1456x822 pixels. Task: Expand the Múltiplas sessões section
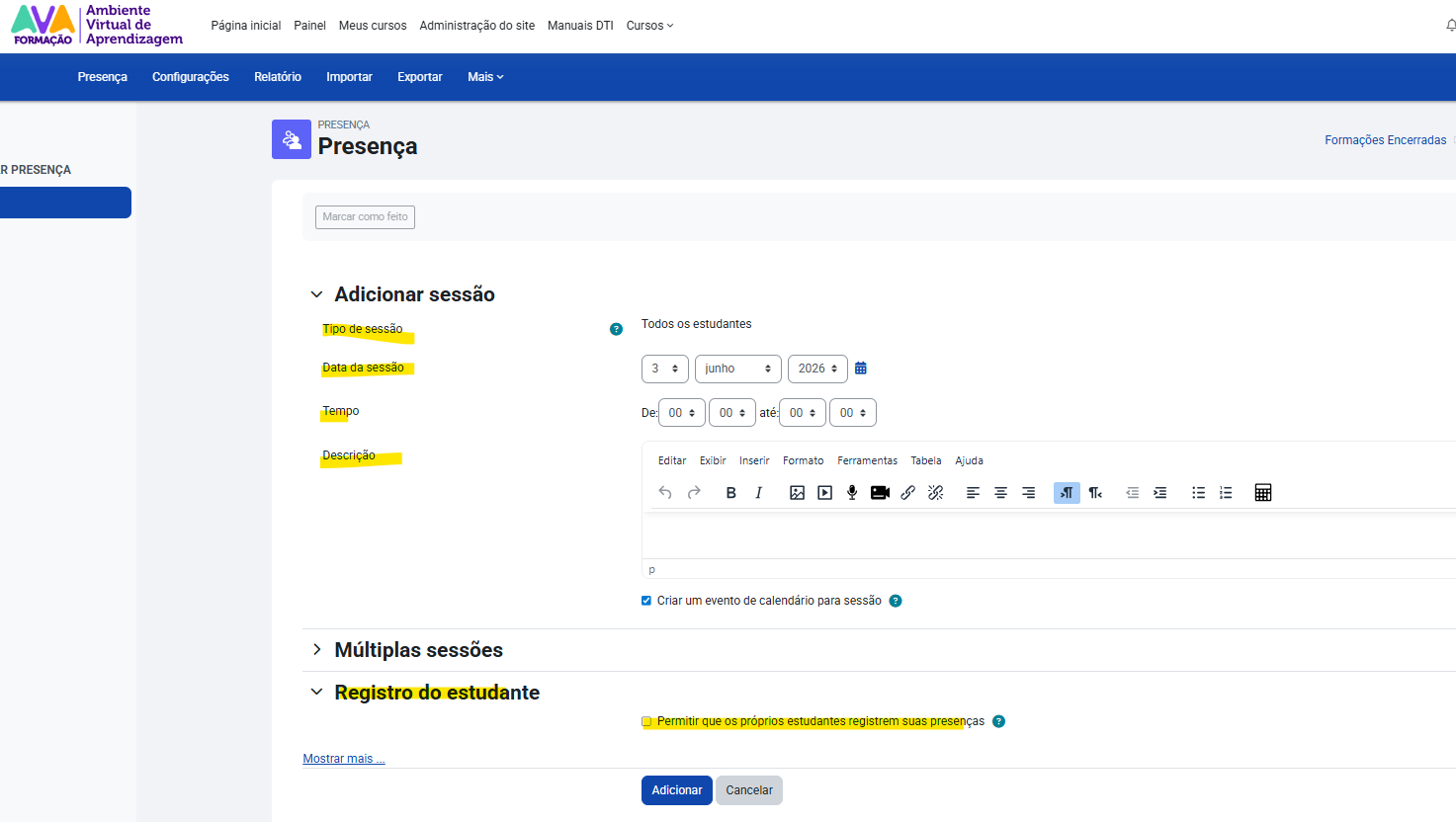coord(316,649)
